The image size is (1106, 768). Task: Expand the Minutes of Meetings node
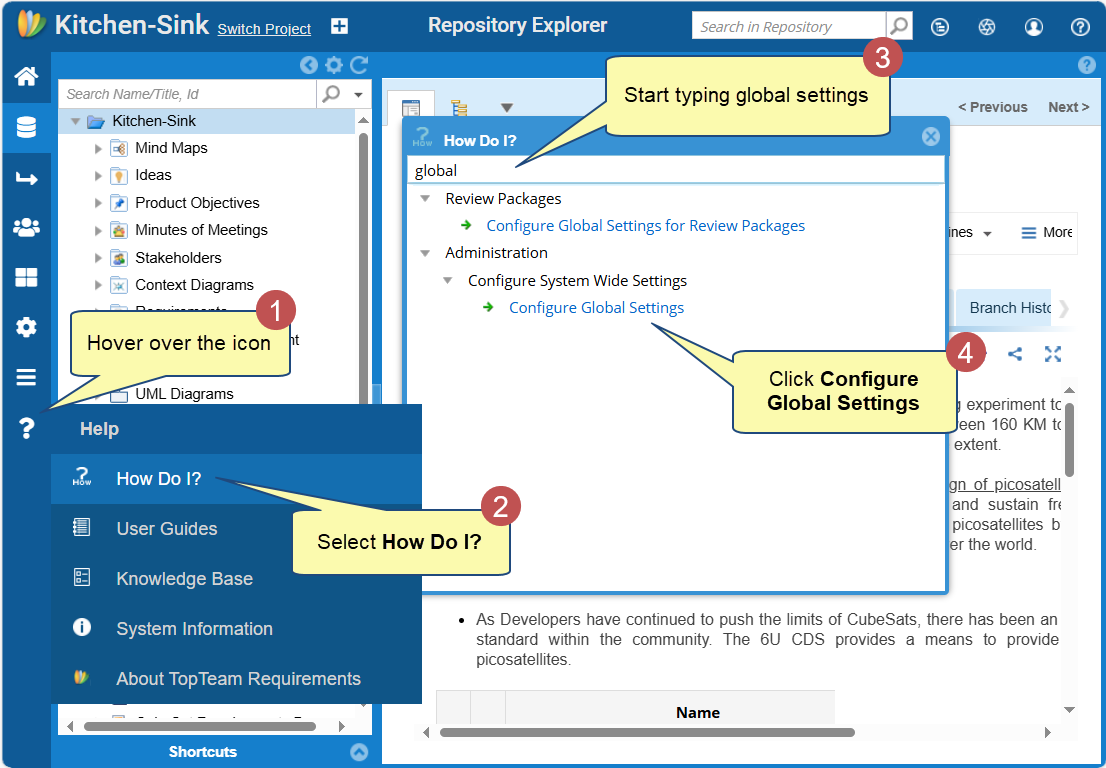98,231
